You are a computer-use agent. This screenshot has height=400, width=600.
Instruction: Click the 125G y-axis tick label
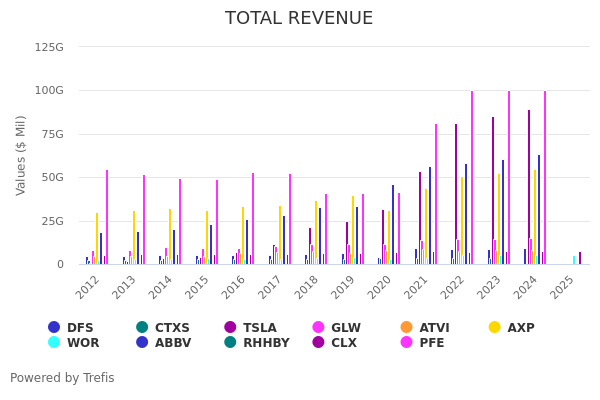[x=49, y=47]
